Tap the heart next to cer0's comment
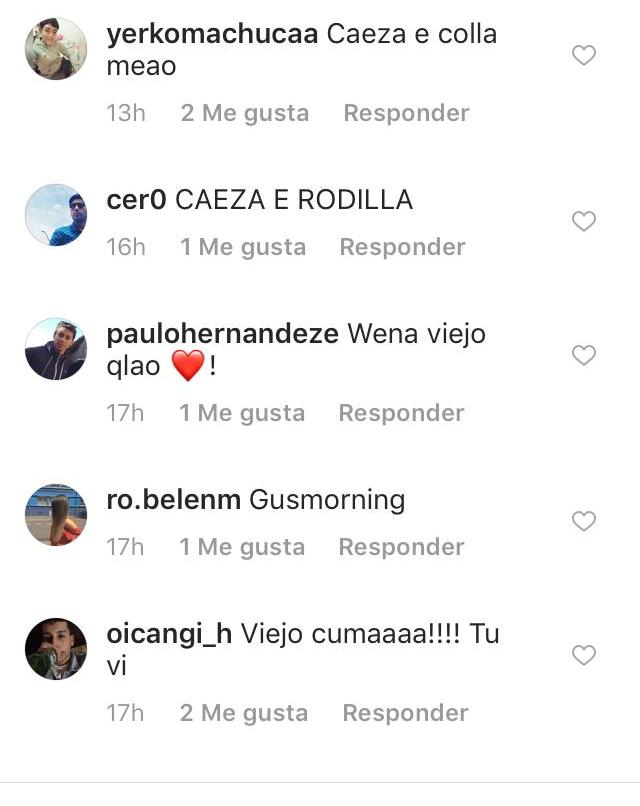 pyautogui.click(x=583, y=222)
